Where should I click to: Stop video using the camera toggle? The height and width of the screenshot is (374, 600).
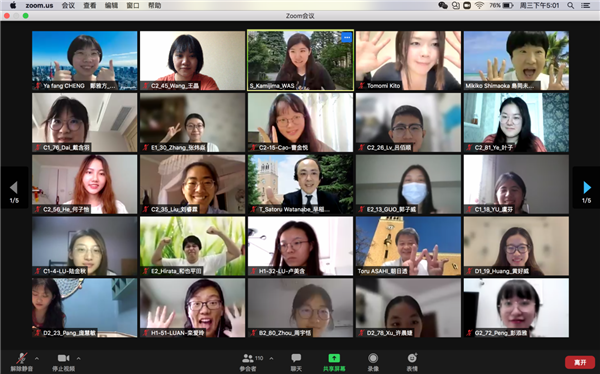coord(63,358)
